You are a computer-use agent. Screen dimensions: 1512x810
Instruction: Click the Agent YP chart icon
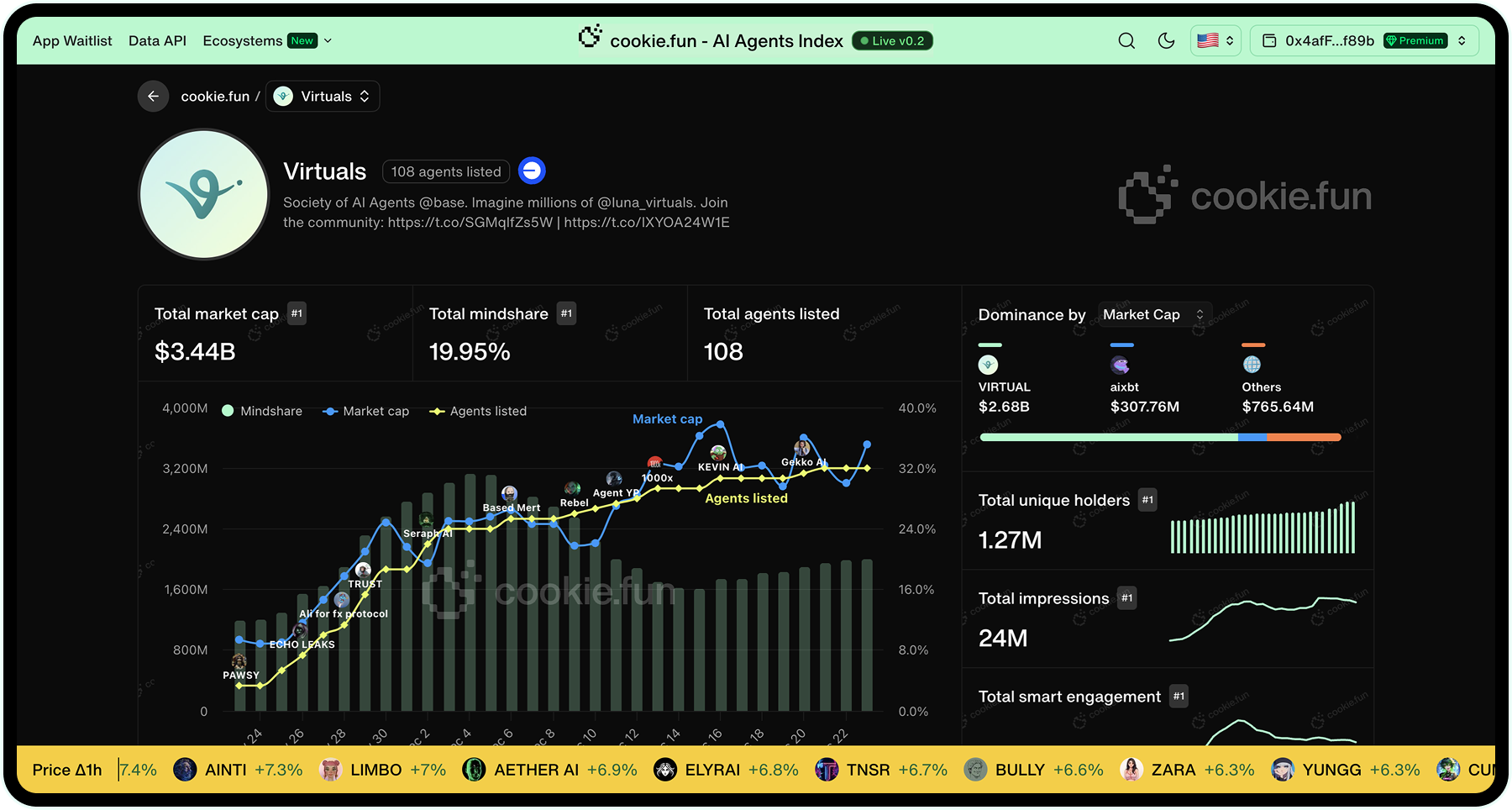pos(614,479)
